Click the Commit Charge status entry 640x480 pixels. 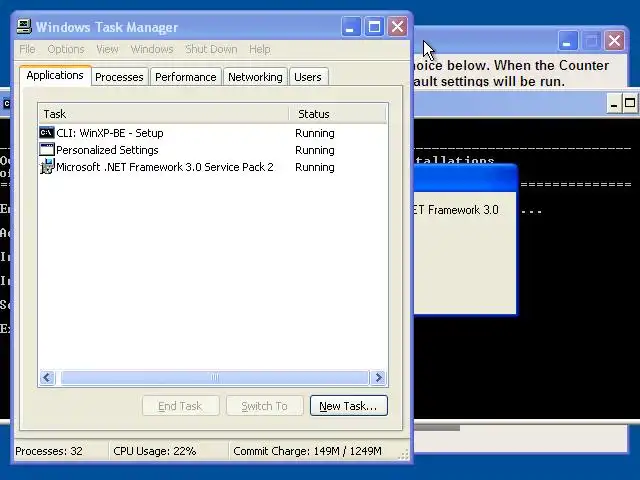tap(307, 451)
